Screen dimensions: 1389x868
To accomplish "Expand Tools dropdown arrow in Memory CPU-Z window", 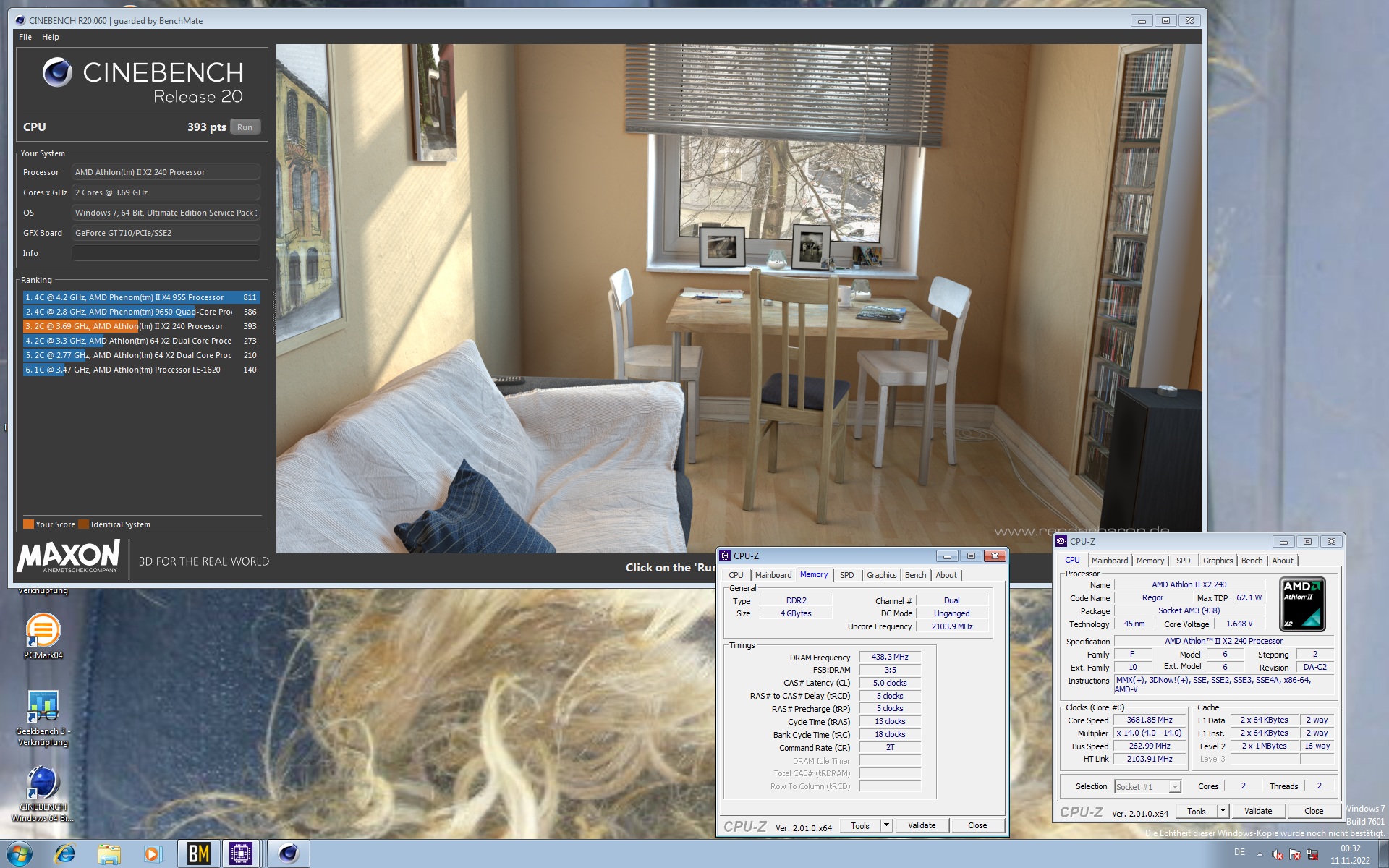I will [x=886, y=825].
